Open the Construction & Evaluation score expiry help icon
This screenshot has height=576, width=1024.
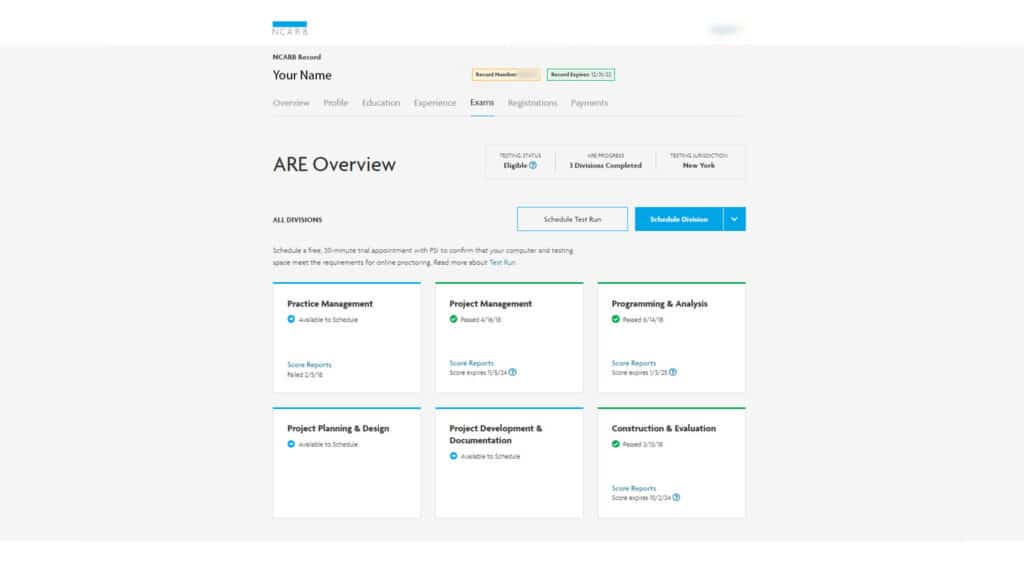pos(677,498)
